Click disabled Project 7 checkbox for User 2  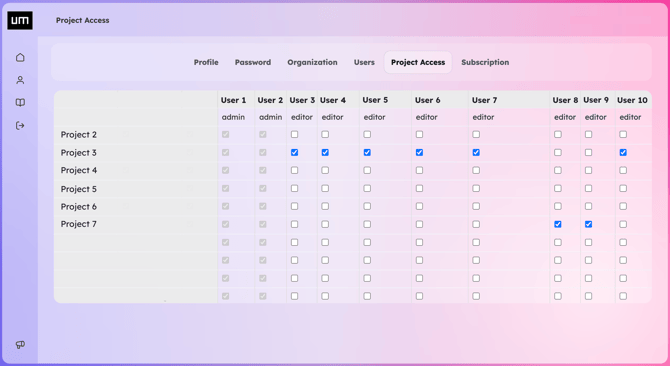coord(263,224)
